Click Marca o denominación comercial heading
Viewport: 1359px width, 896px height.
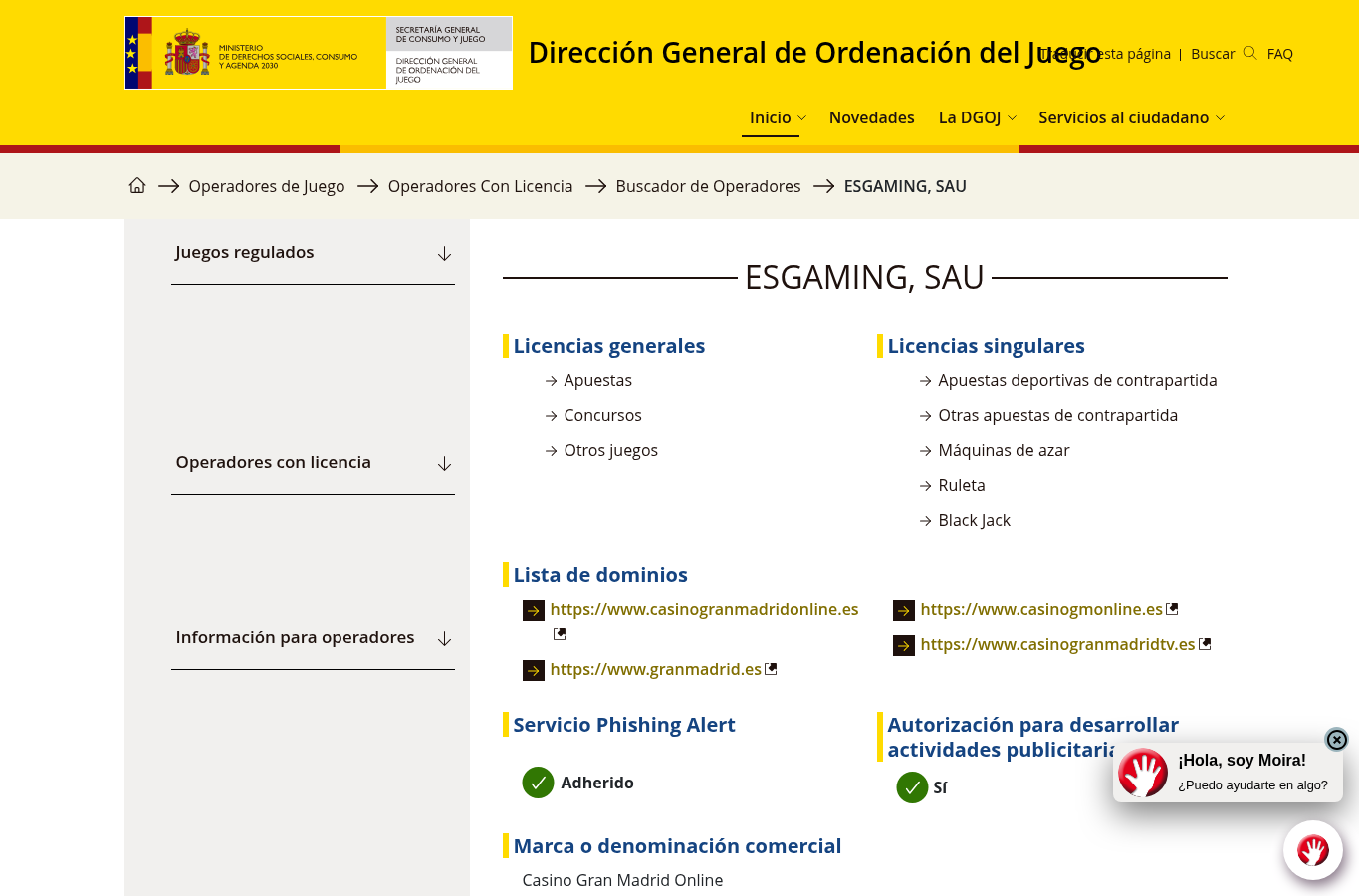[677, 846]
